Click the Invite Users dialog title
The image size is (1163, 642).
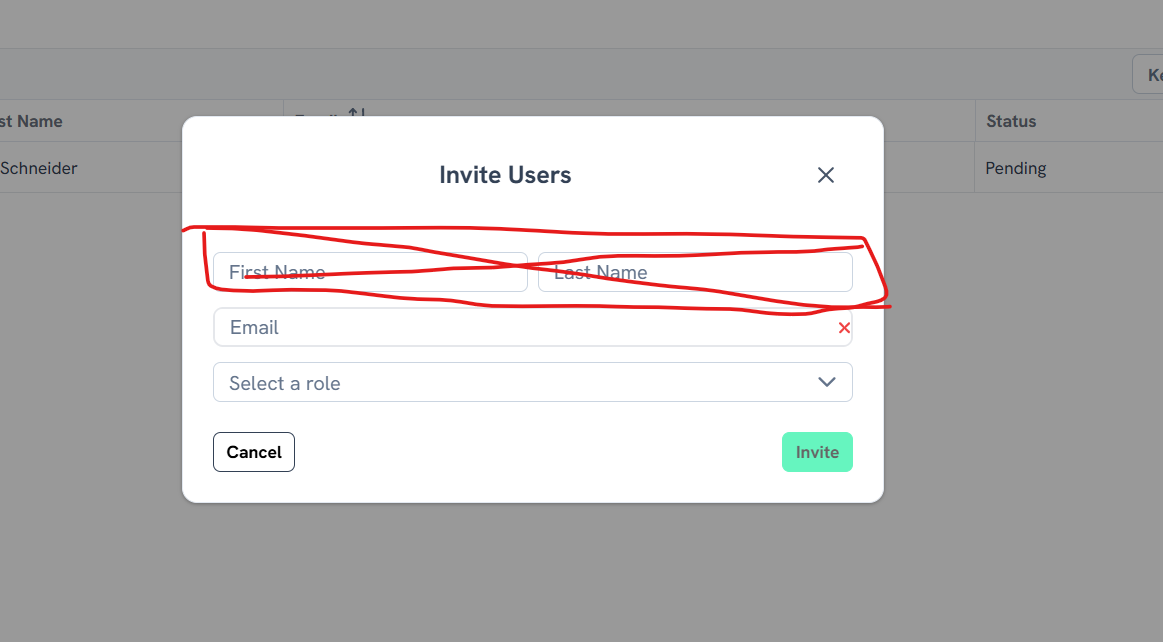505,175
